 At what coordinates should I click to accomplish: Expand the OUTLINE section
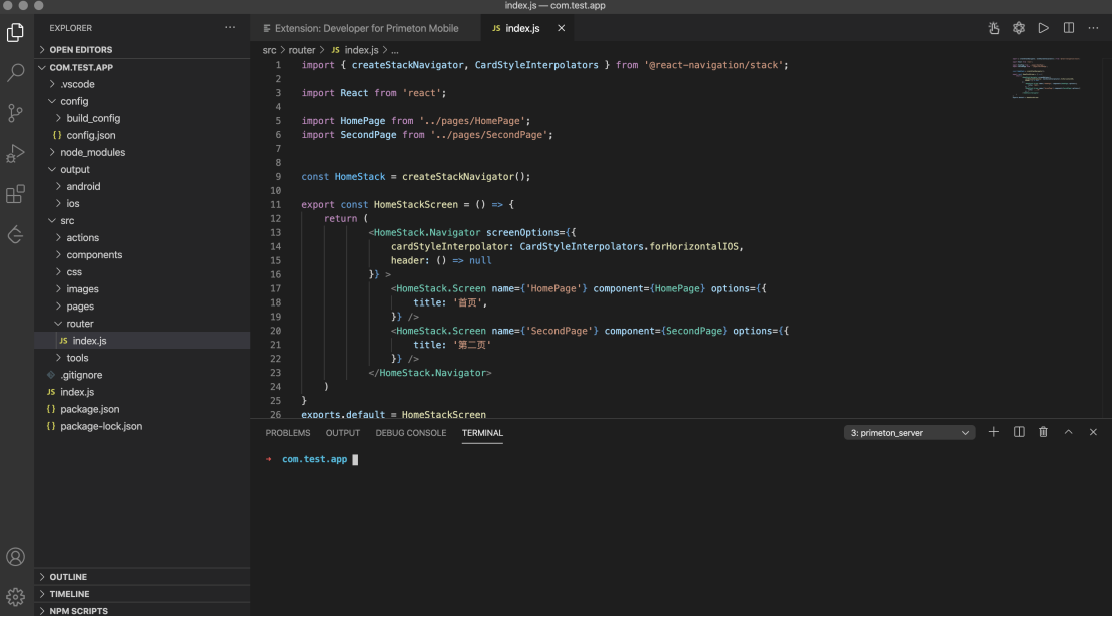(68, 577)
